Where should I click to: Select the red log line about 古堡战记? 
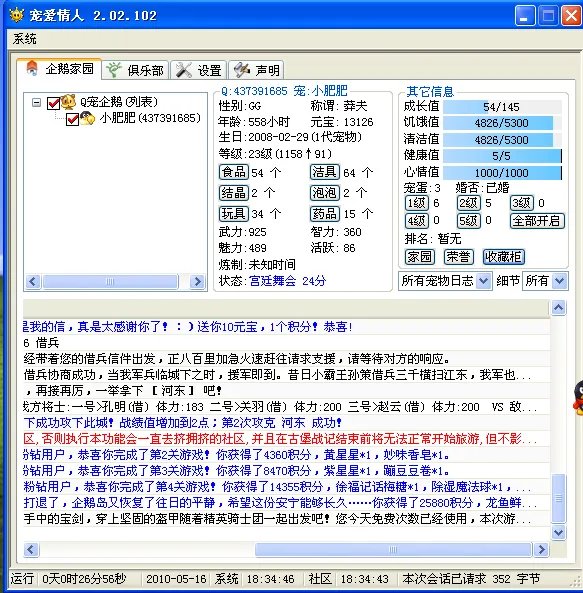click(x=286, y=439)
